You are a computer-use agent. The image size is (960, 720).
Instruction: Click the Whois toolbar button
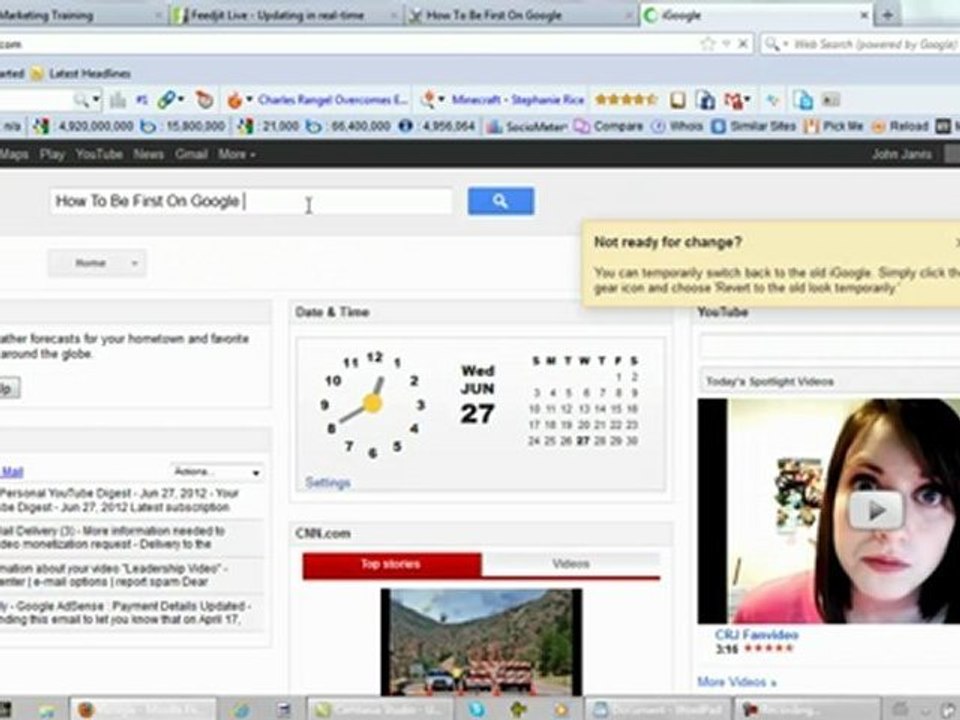pyautogui.click(x=677, y=127)
